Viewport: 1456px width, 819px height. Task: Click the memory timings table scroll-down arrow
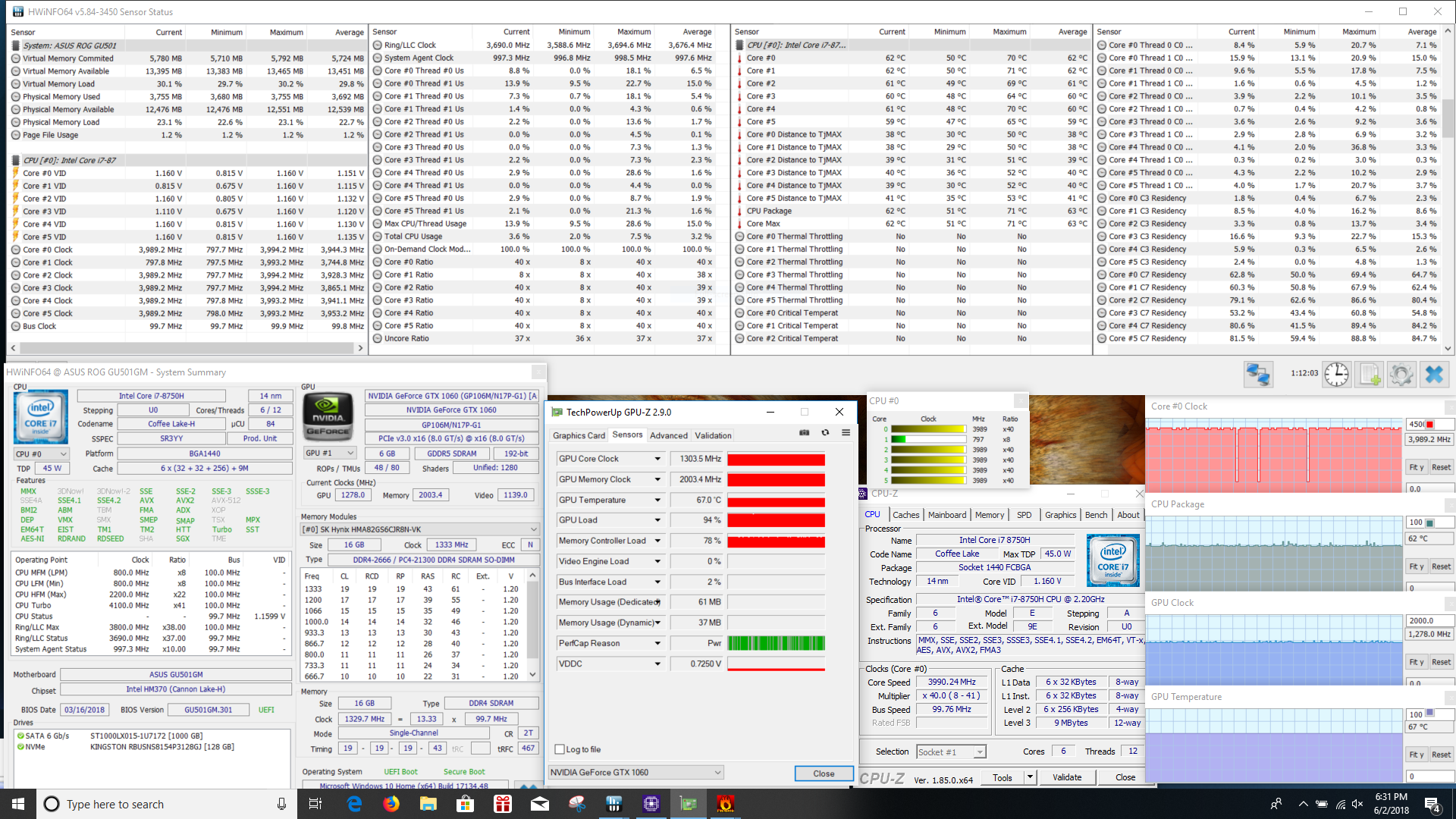[x=532, y=675]
